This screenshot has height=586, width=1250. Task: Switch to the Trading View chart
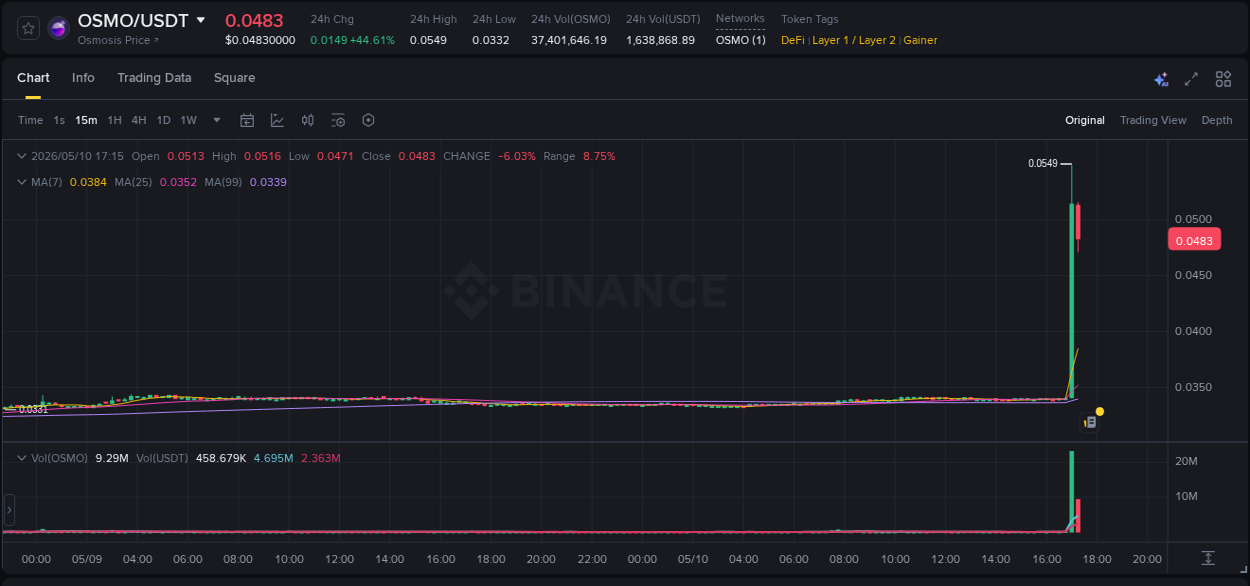coord(1153,120)
